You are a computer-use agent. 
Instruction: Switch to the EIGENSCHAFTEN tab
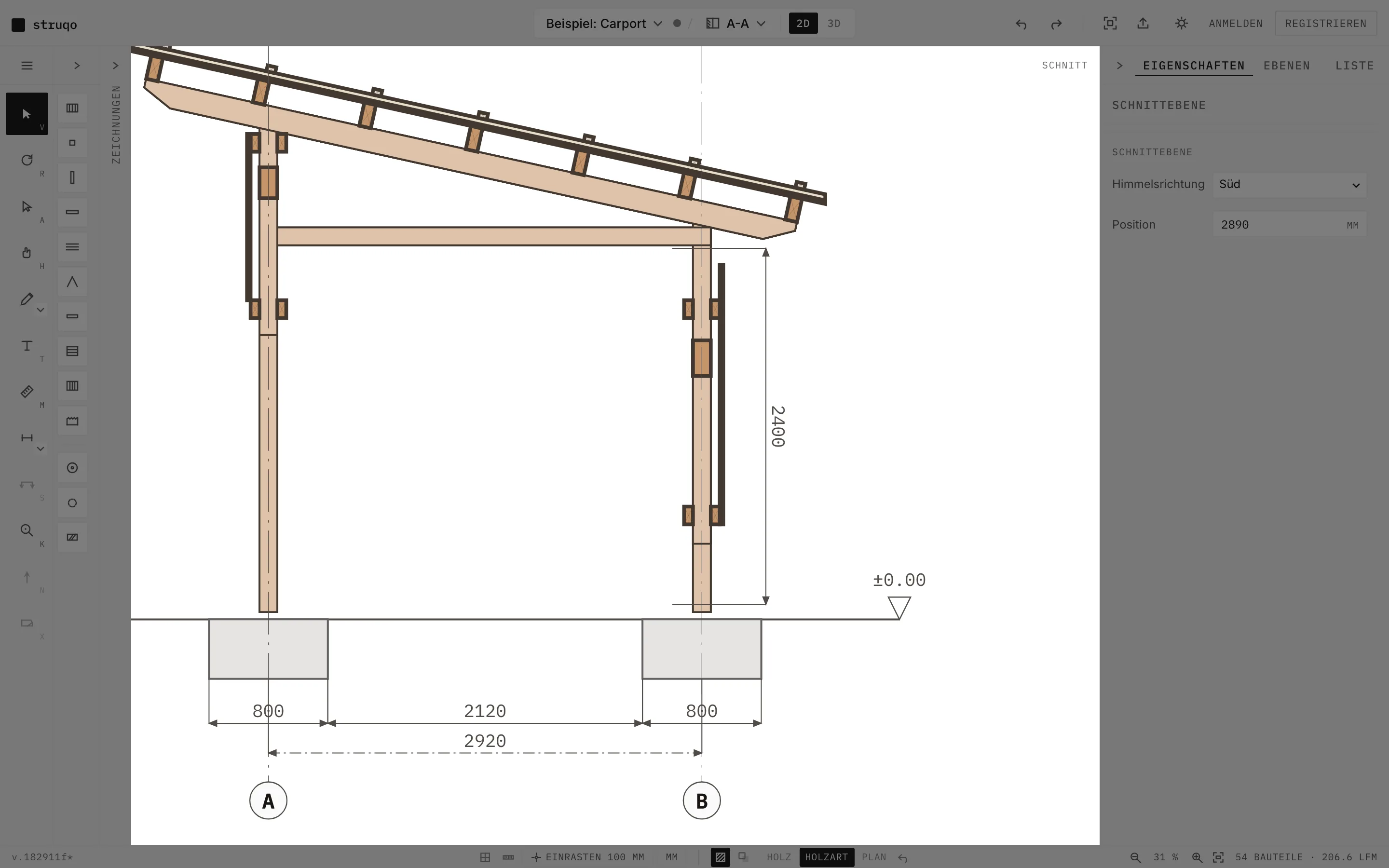tap(1194, 66)
